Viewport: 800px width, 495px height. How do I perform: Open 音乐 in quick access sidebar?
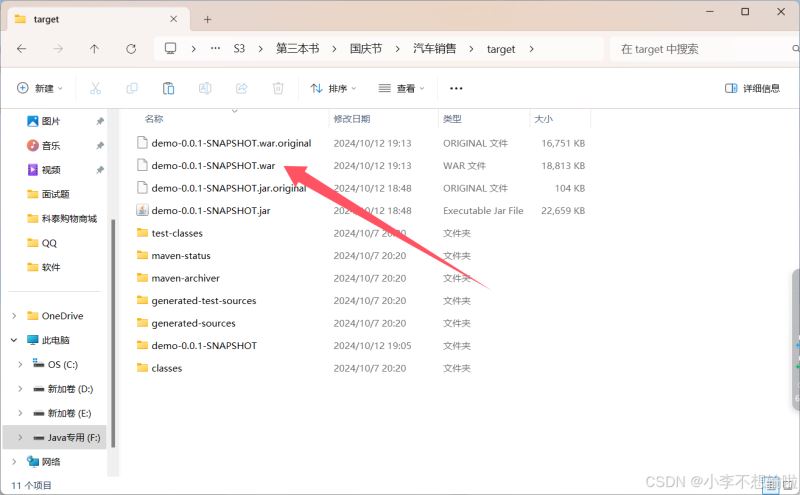pyautogui.click(x=51, y=145)
